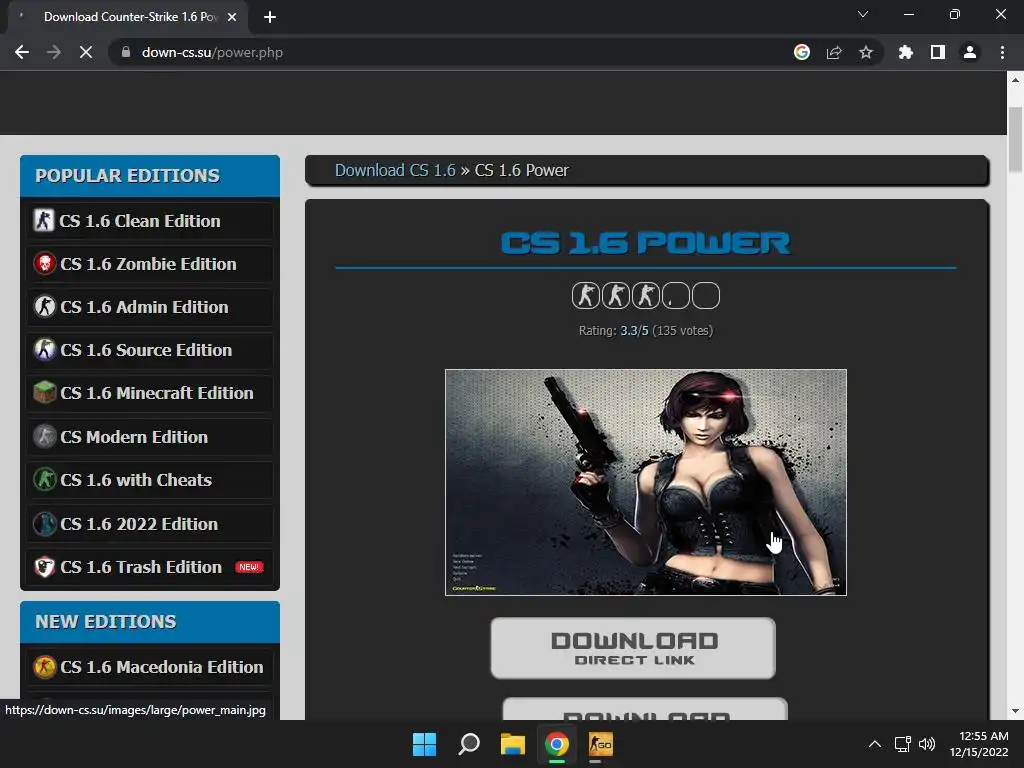Rate five stars on CS 1.6 Power

(706, 296)
